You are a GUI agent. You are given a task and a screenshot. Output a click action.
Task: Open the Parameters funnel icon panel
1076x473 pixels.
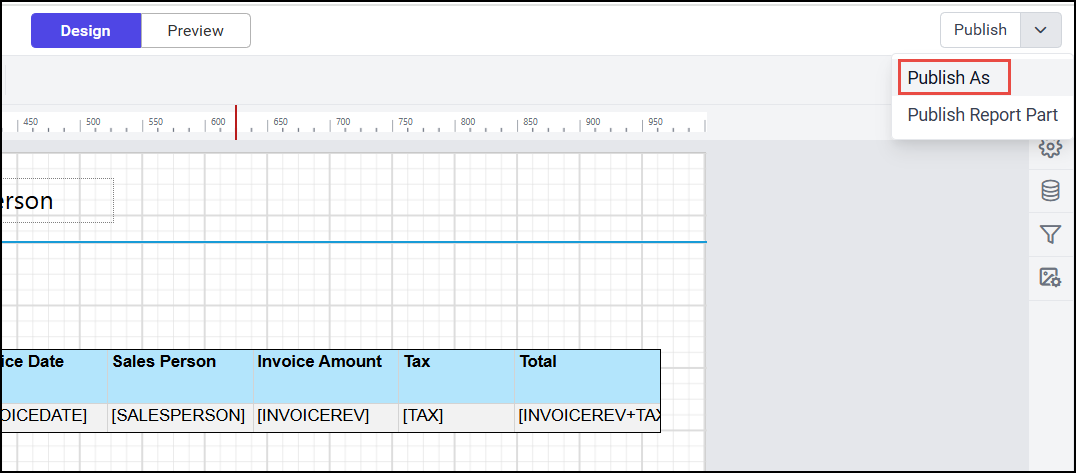tap(1049, 234)
